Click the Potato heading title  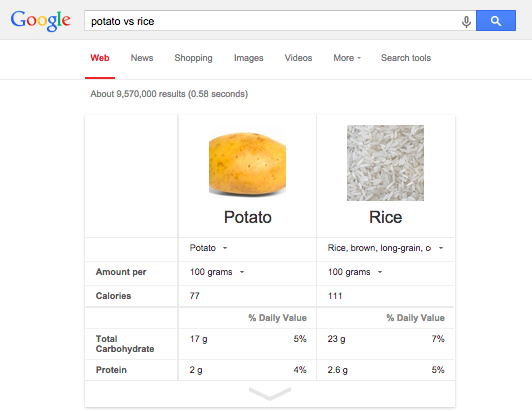pyautogui.click(x=248, y=217)
